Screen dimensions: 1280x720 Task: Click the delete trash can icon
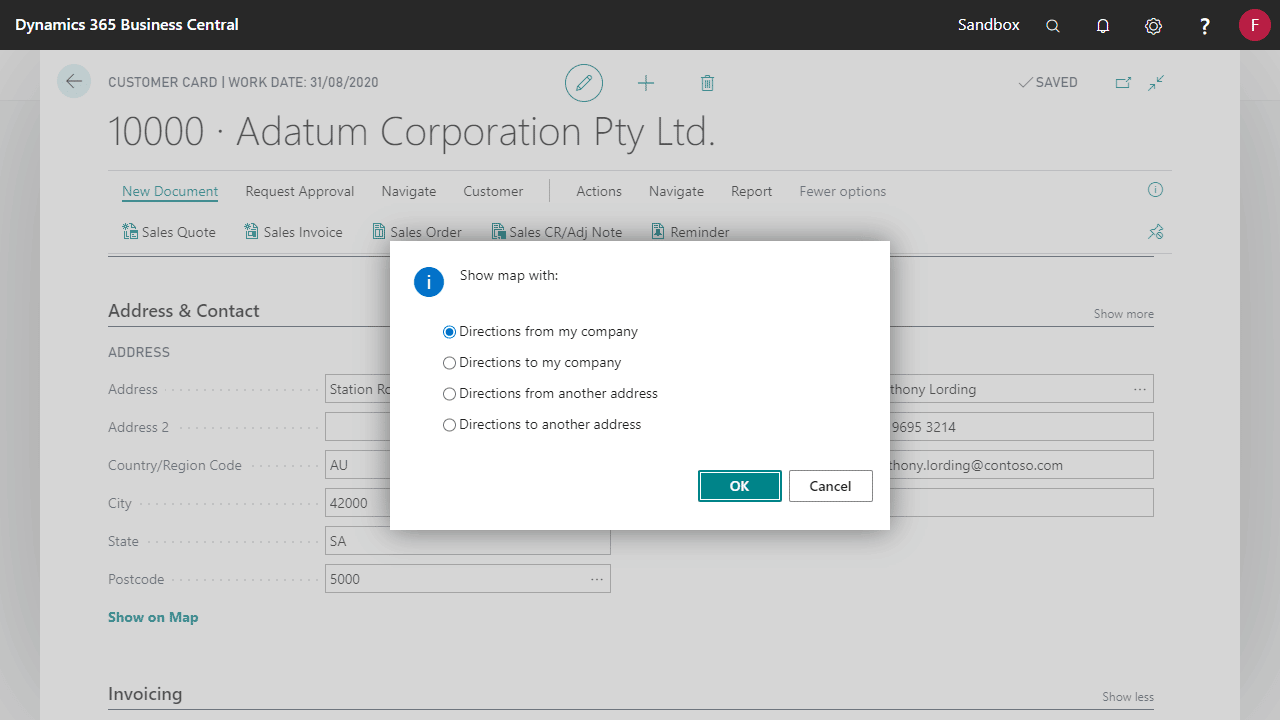click(707, 83)
